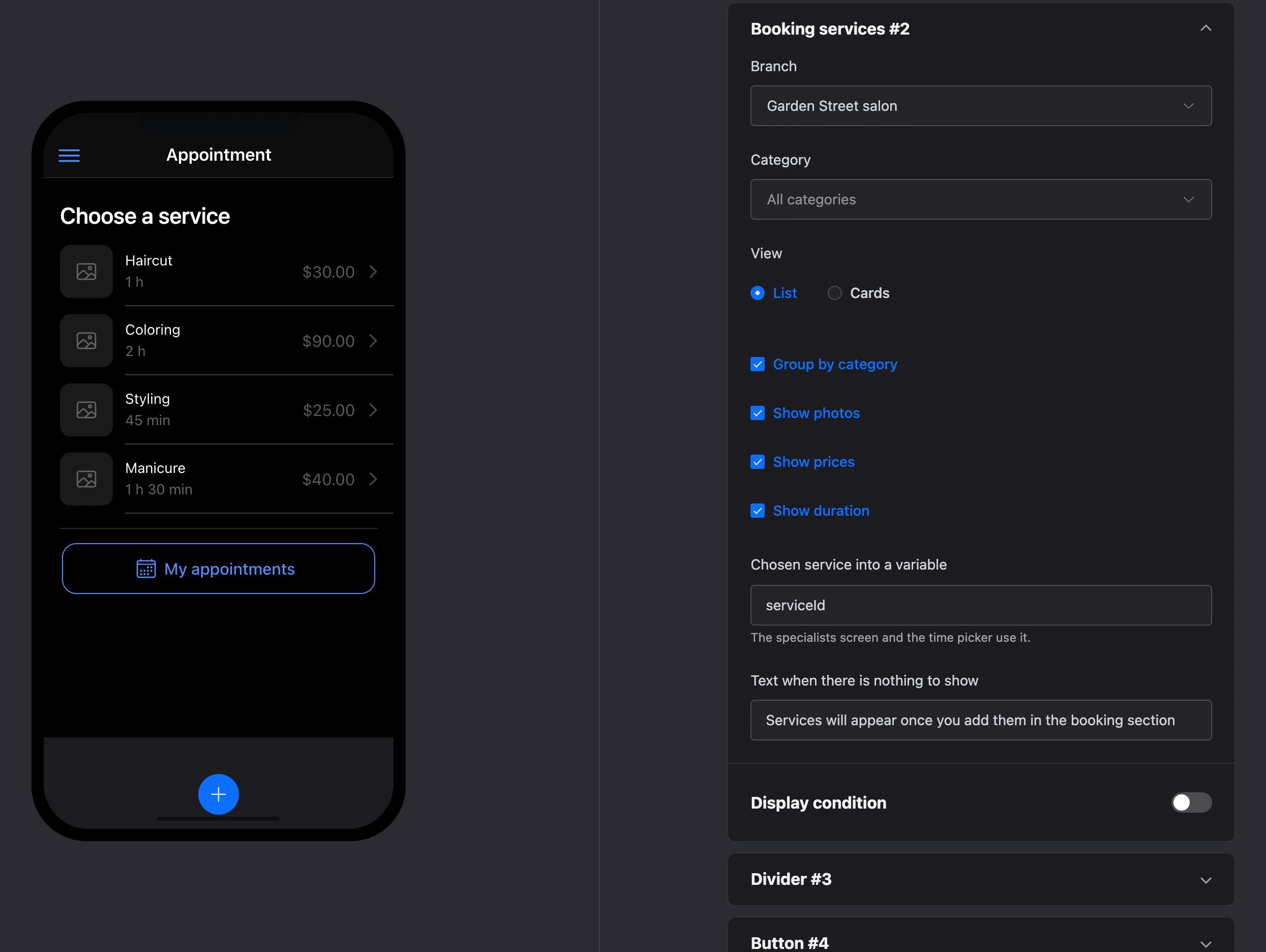Uncheck Show photos checkbox

coord(757,413)
